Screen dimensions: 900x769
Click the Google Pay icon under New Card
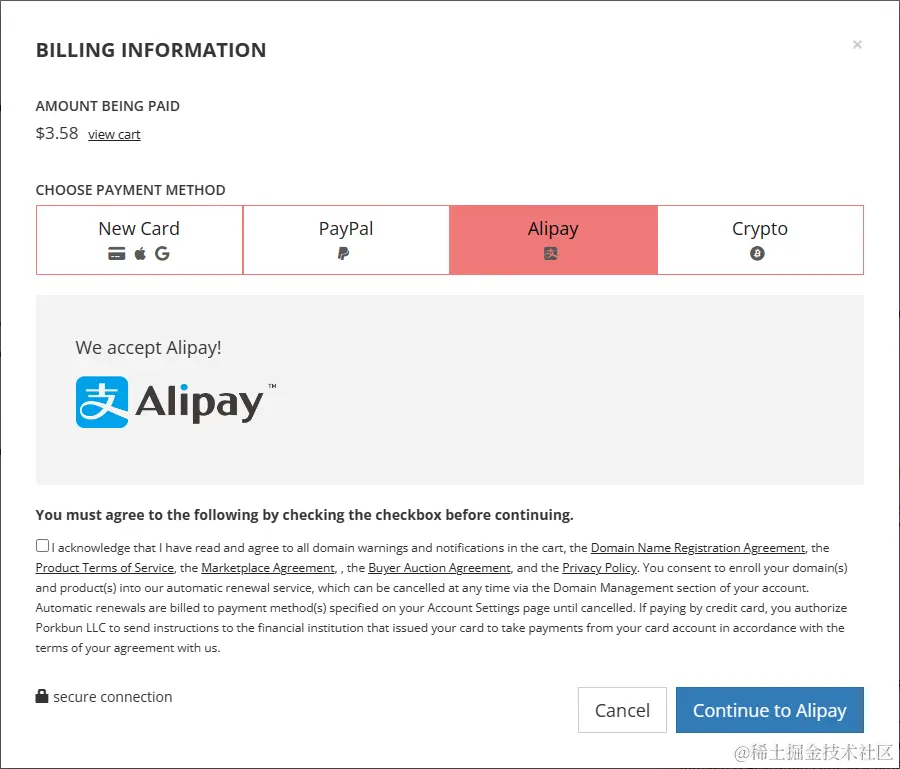click(x=162, y=253)
